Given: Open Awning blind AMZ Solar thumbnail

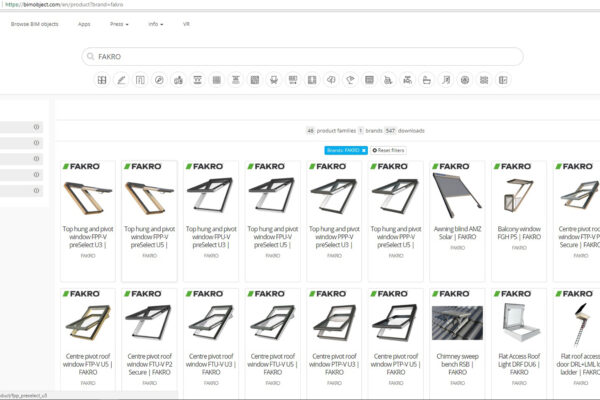Looking at the screenshot, I should coord(457,195).
